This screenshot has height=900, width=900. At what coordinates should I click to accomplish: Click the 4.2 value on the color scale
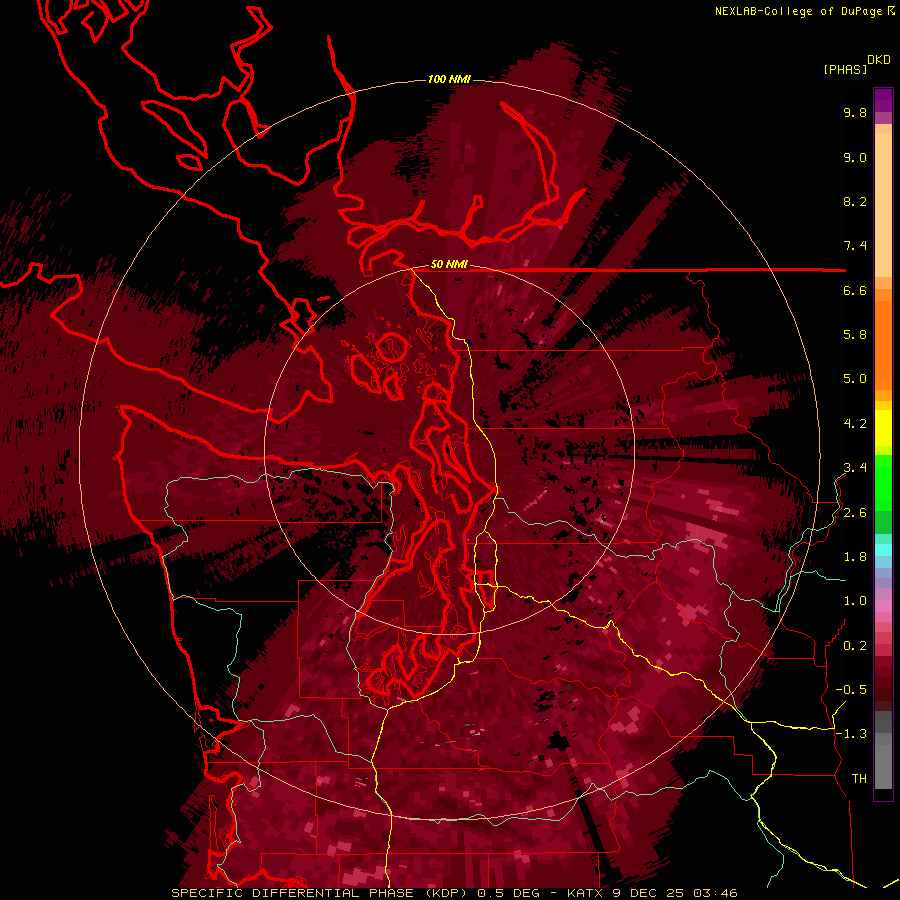[855, 424]
